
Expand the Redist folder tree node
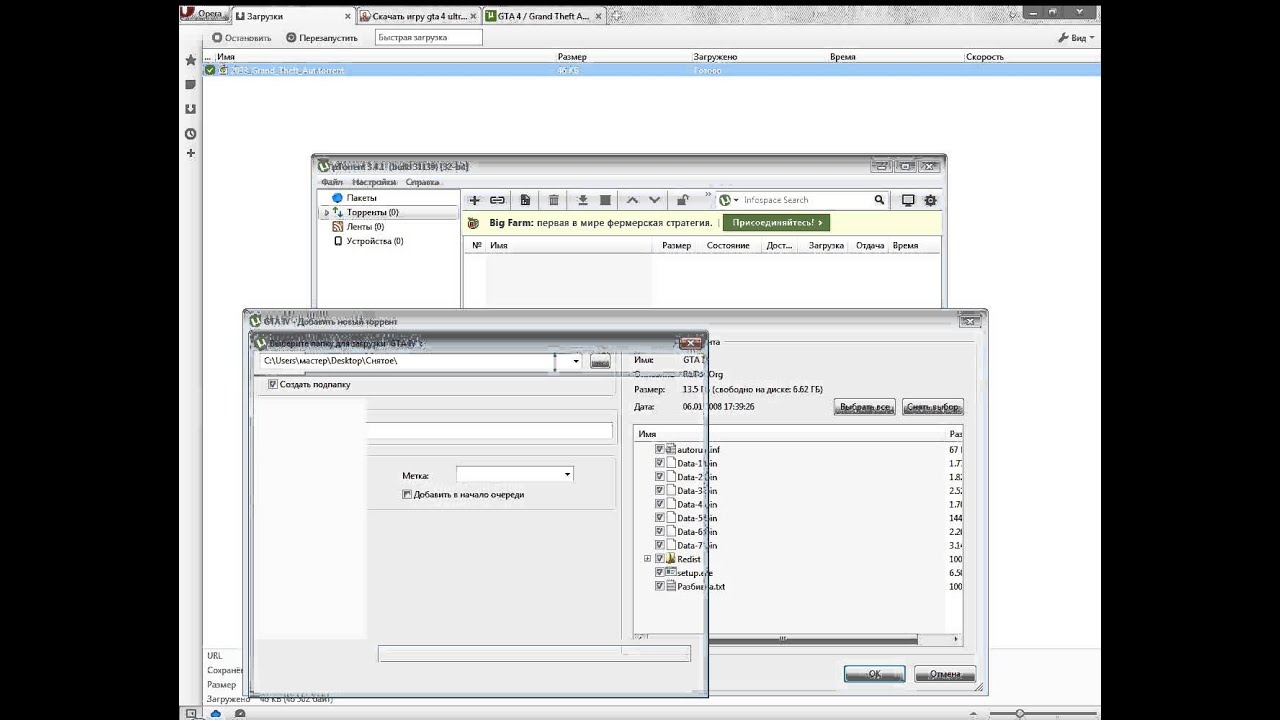pyautogui.click(x=647, y=559)
